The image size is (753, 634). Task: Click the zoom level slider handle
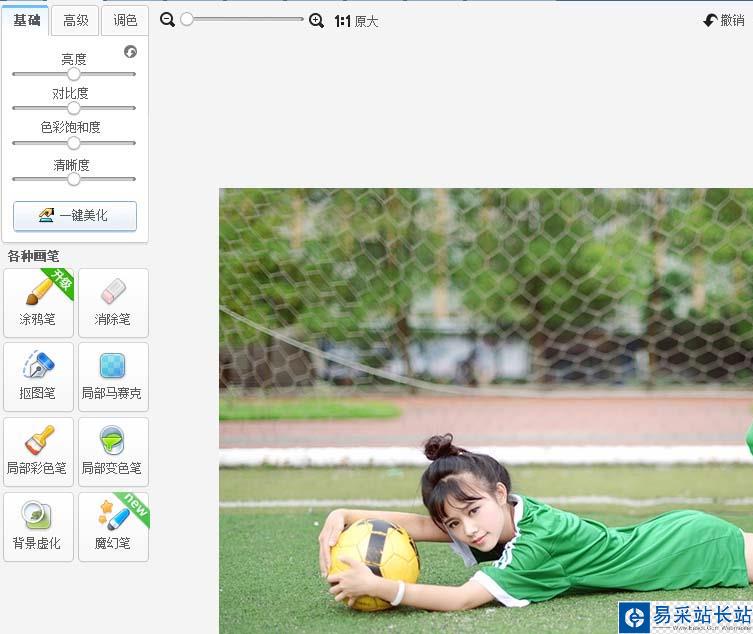click(187, 19)
